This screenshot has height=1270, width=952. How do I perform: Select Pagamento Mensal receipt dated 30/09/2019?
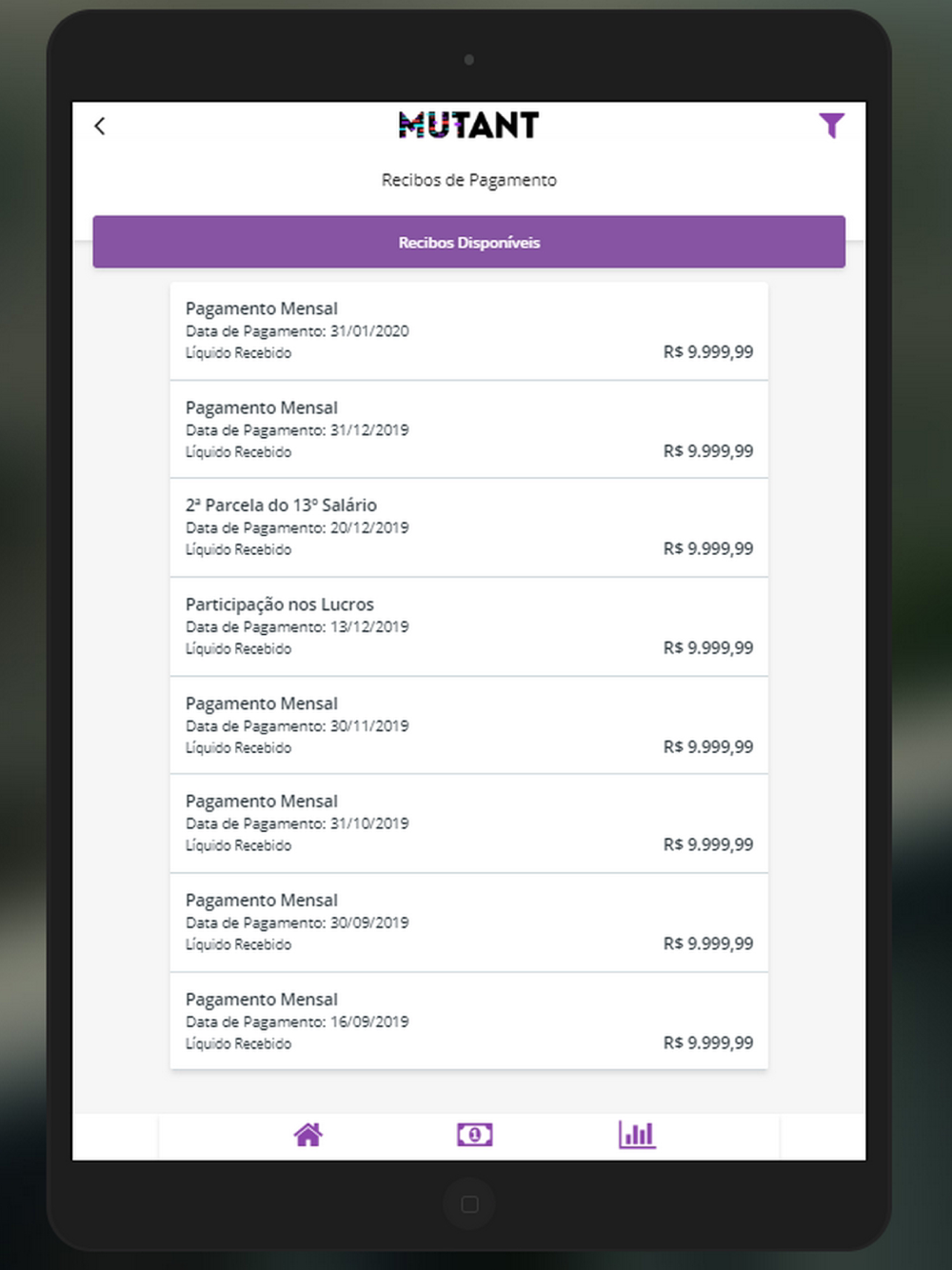(468, 923)
